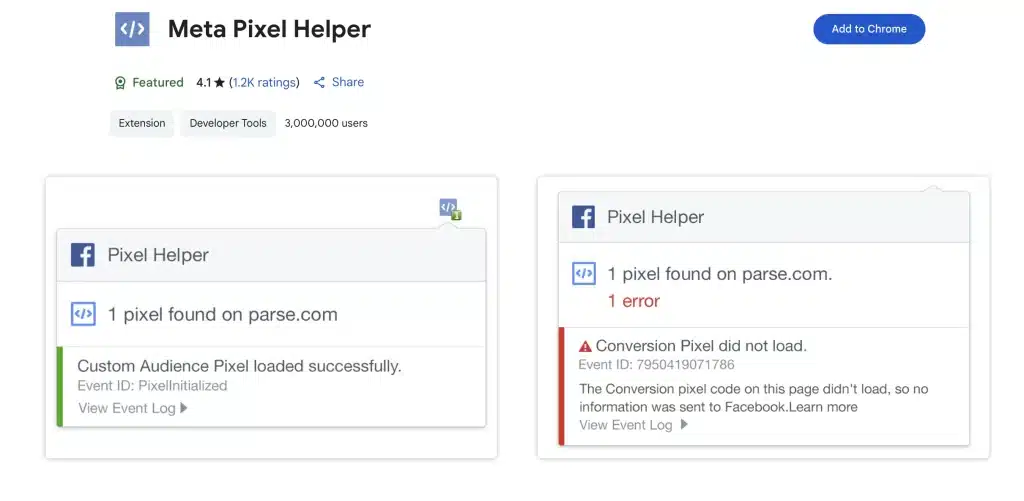The width and height of the screenshot is (1024, 501).
Task: Click the Pixel Helper toolbar extension icon
Action: point(449,208)
